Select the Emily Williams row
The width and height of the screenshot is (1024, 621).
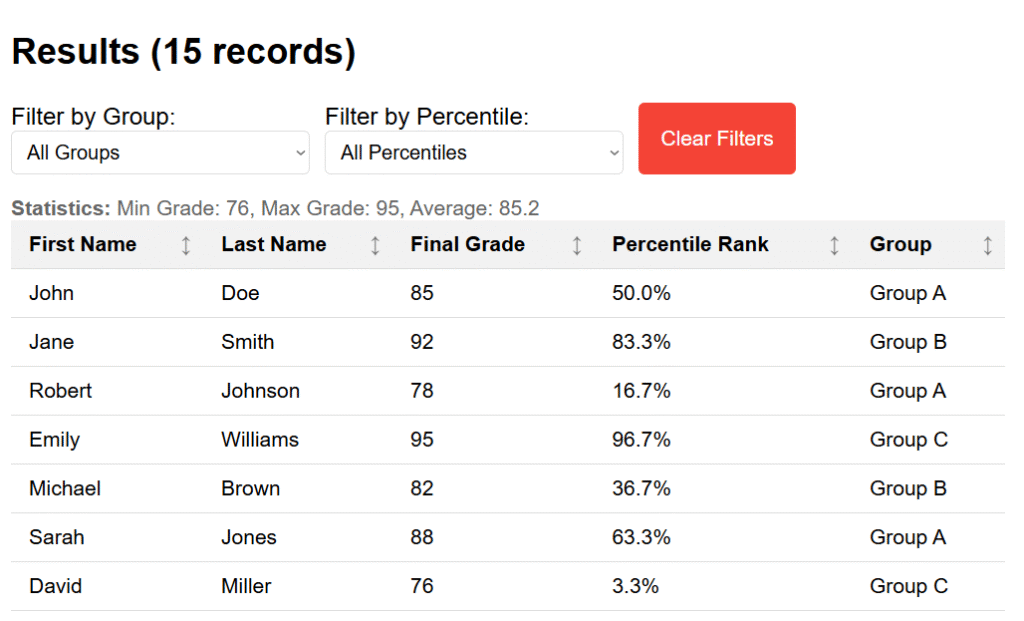tap(508, 439)
